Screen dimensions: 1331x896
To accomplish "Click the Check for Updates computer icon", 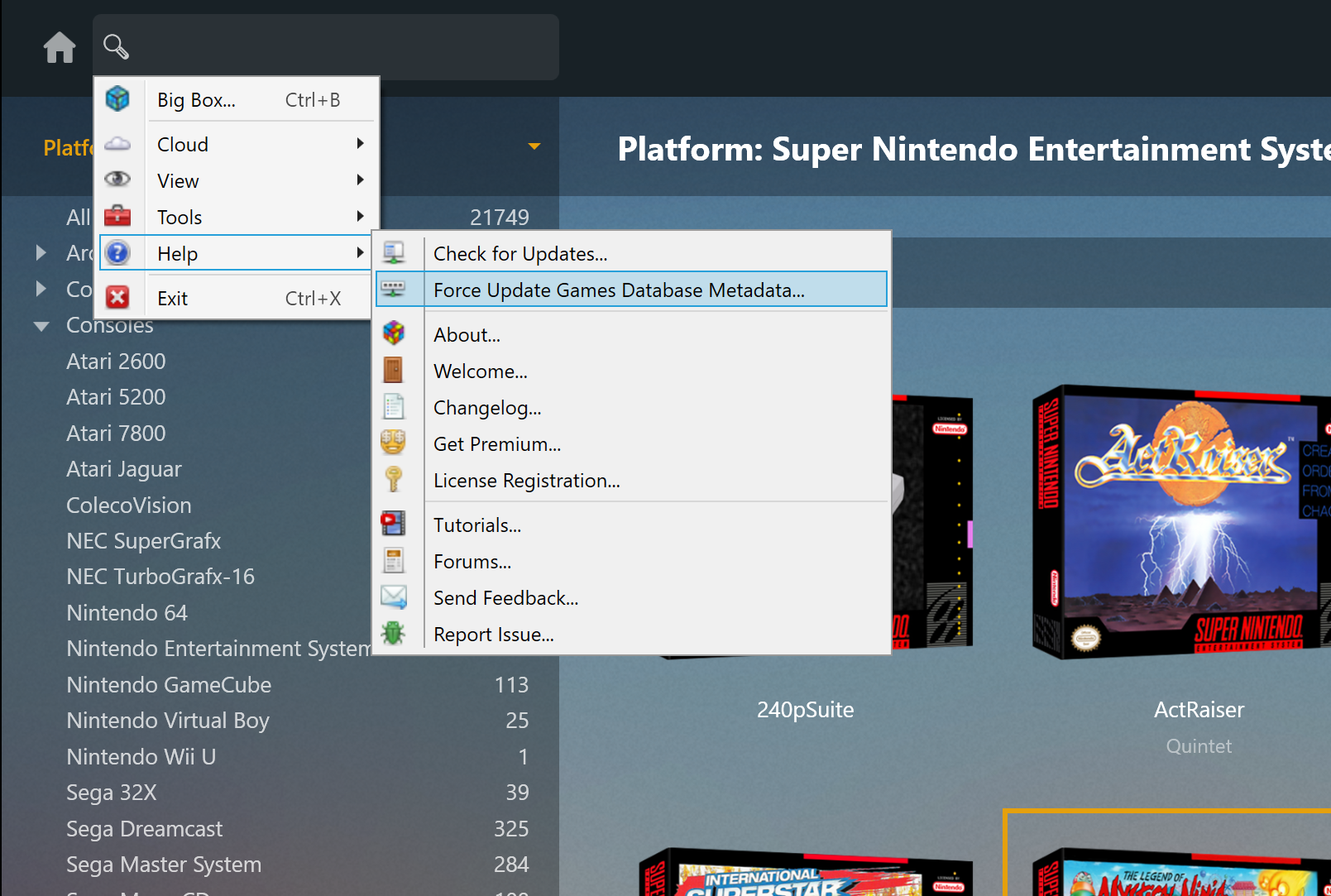I will point(394,252).
